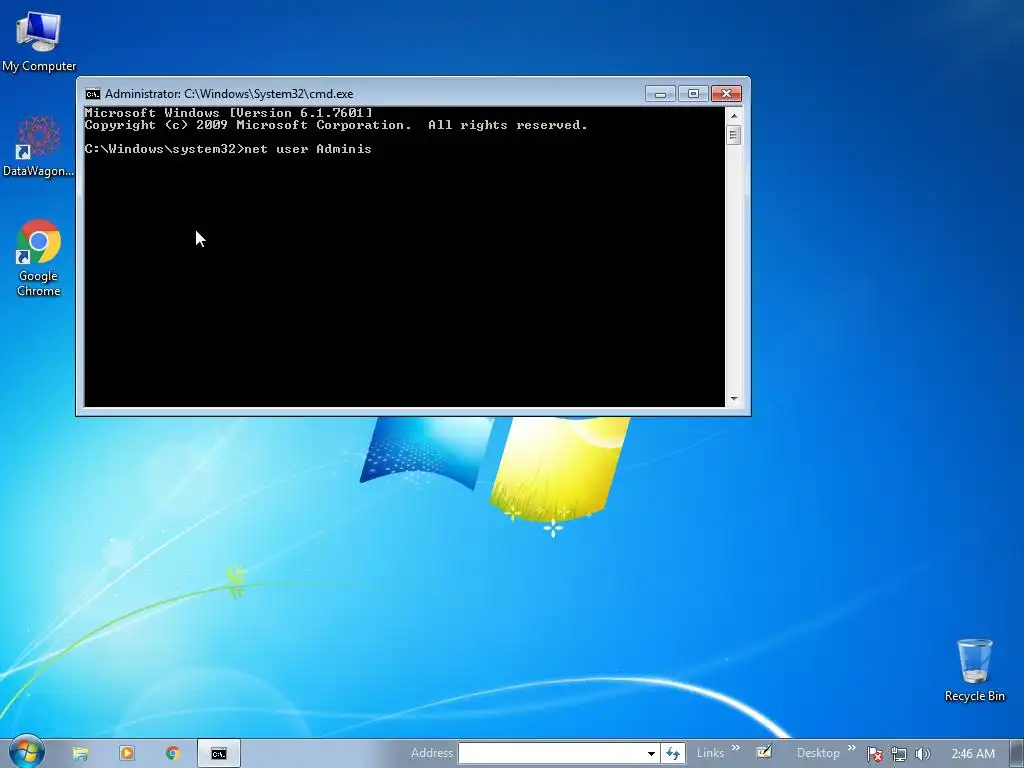Click the Links toolbar label
The image size is (1024, 768).
[710, 753]
